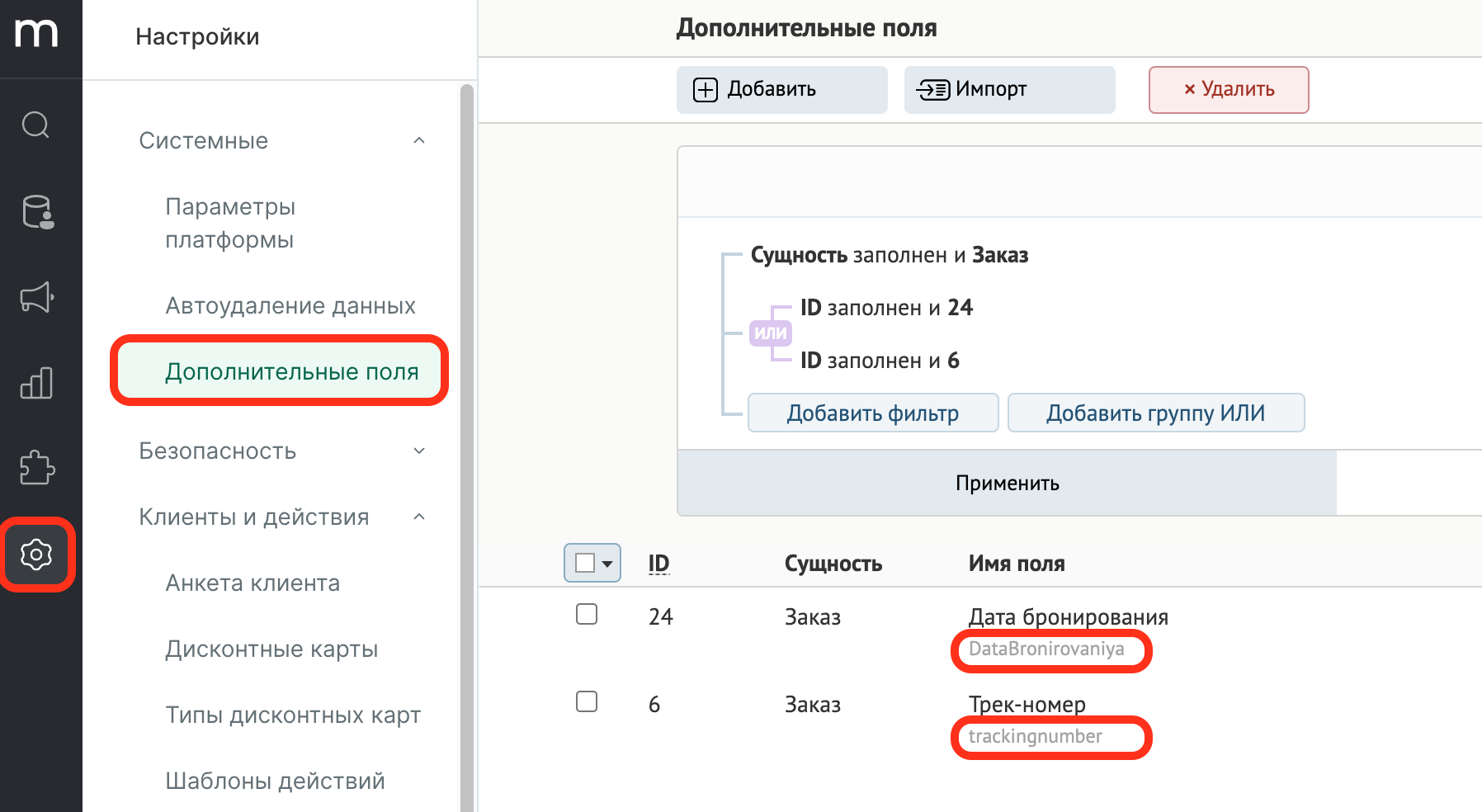Open Параметры платформы settings
The image size is (1482, 812).
[x=230, y=223]
